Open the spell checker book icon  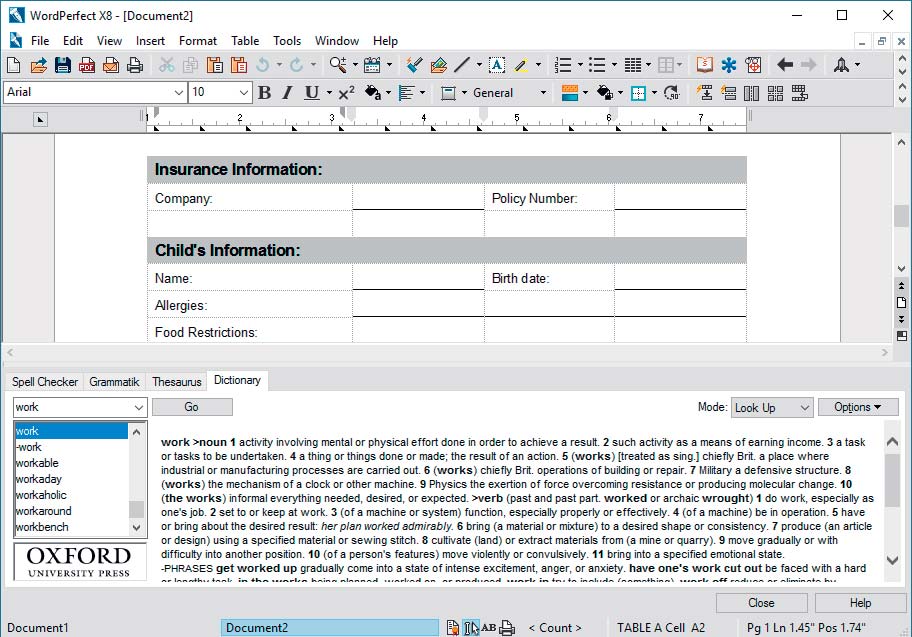tap(704, 65)
